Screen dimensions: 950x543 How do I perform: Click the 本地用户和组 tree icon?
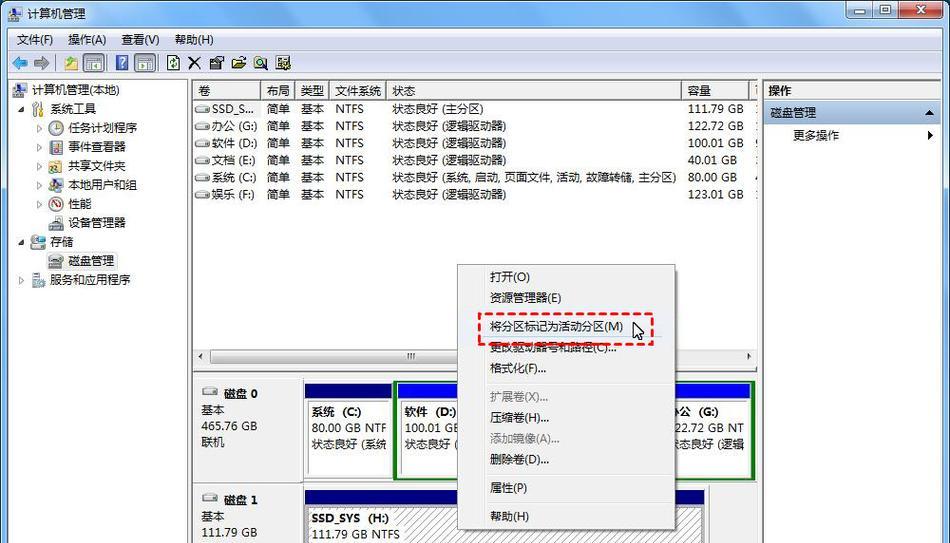point(56,185)
